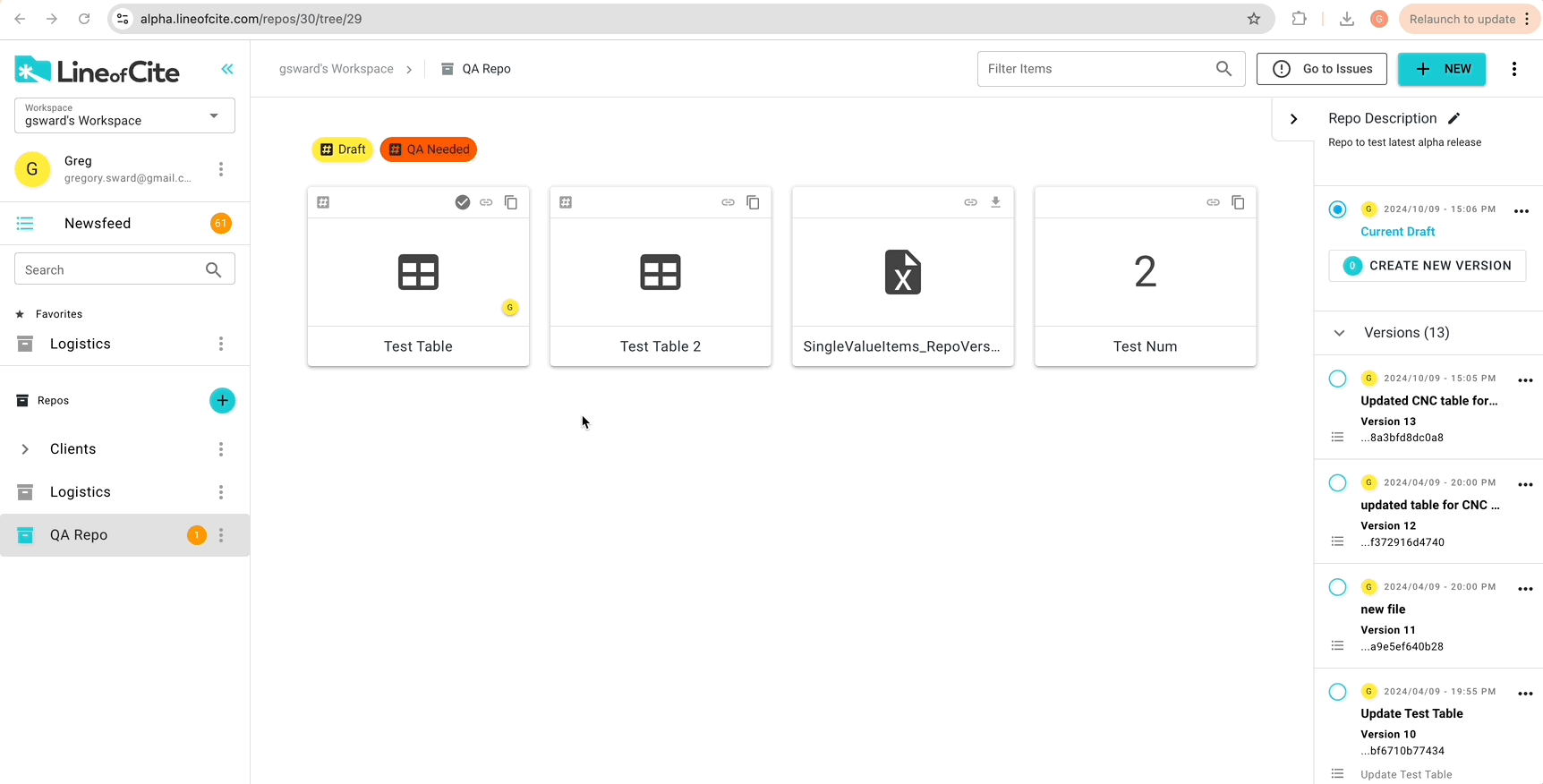1543x784 pixels.
Task: Select the Version 11 radio button
Action: point(1337,587)
